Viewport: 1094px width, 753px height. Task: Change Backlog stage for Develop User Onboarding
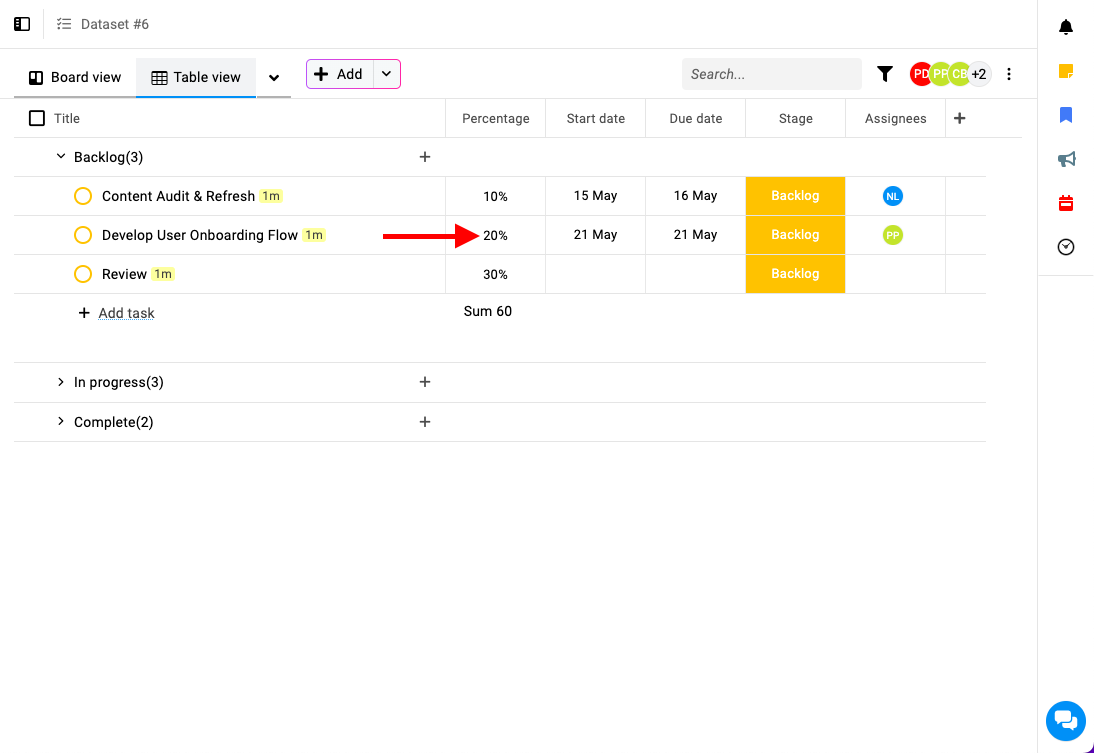(795, 235)
